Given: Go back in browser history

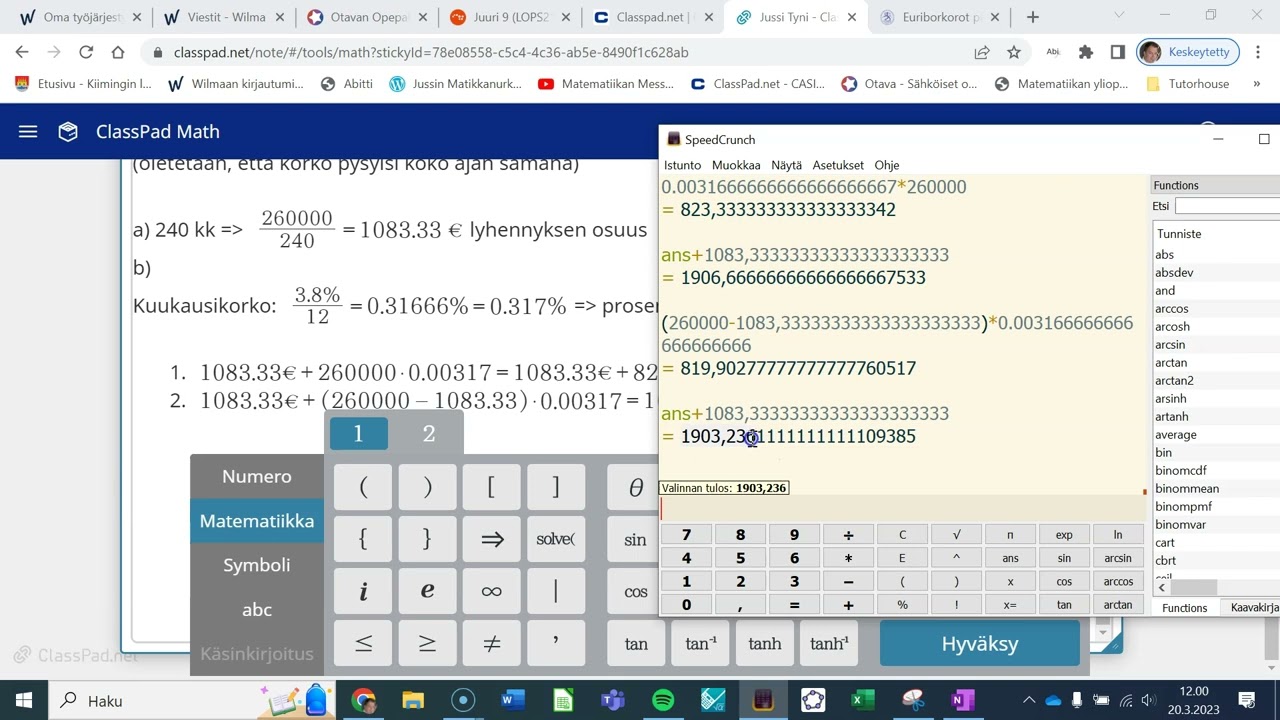Looking at the screenshot, I should 22,52.
